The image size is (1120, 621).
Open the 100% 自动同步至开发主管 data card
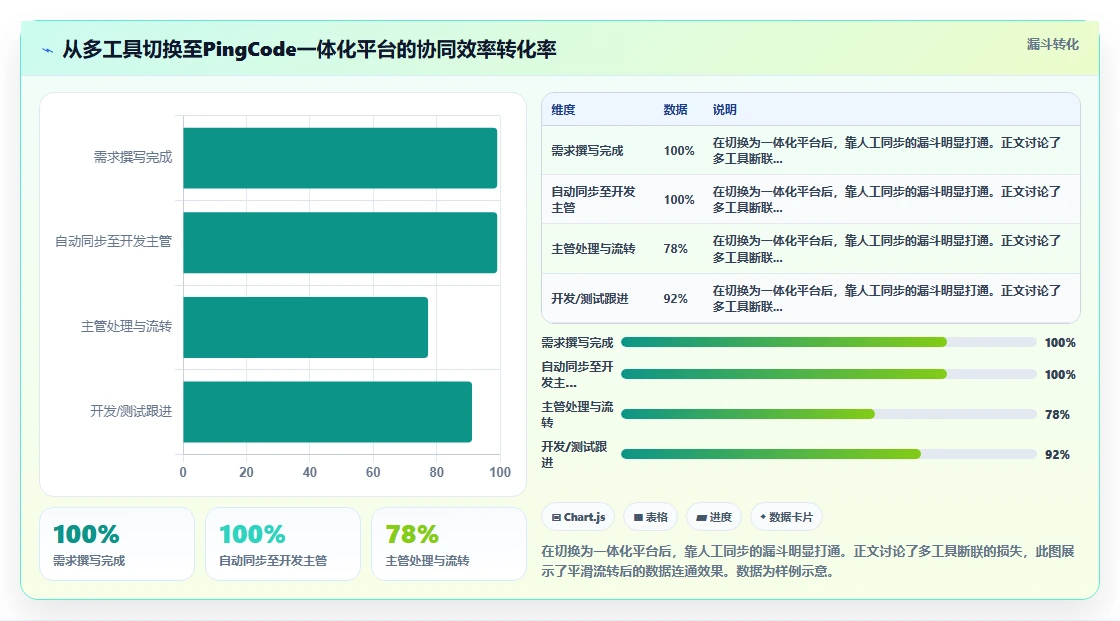[283, 544]
